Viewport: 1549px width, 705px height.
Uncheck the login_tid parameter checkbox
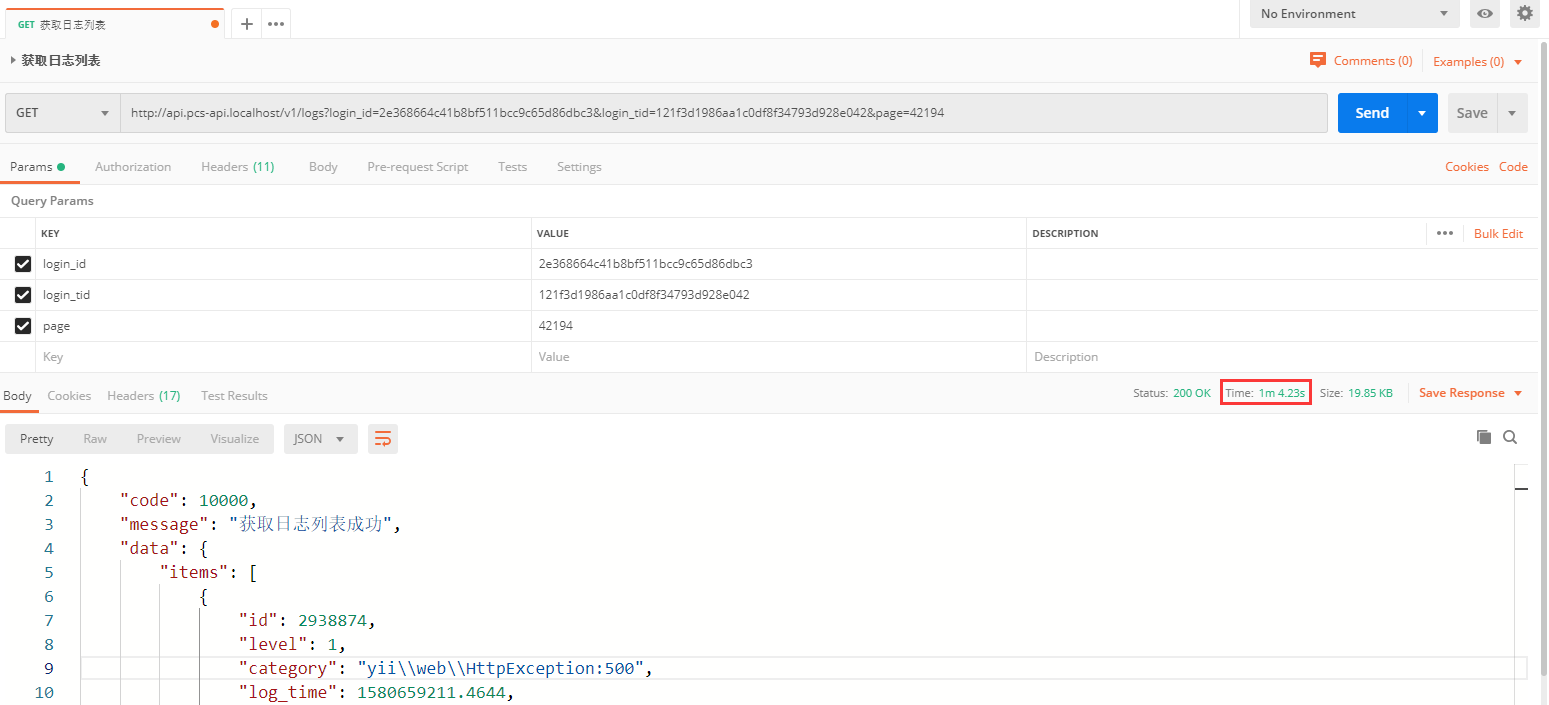click(x=23, y=295)
